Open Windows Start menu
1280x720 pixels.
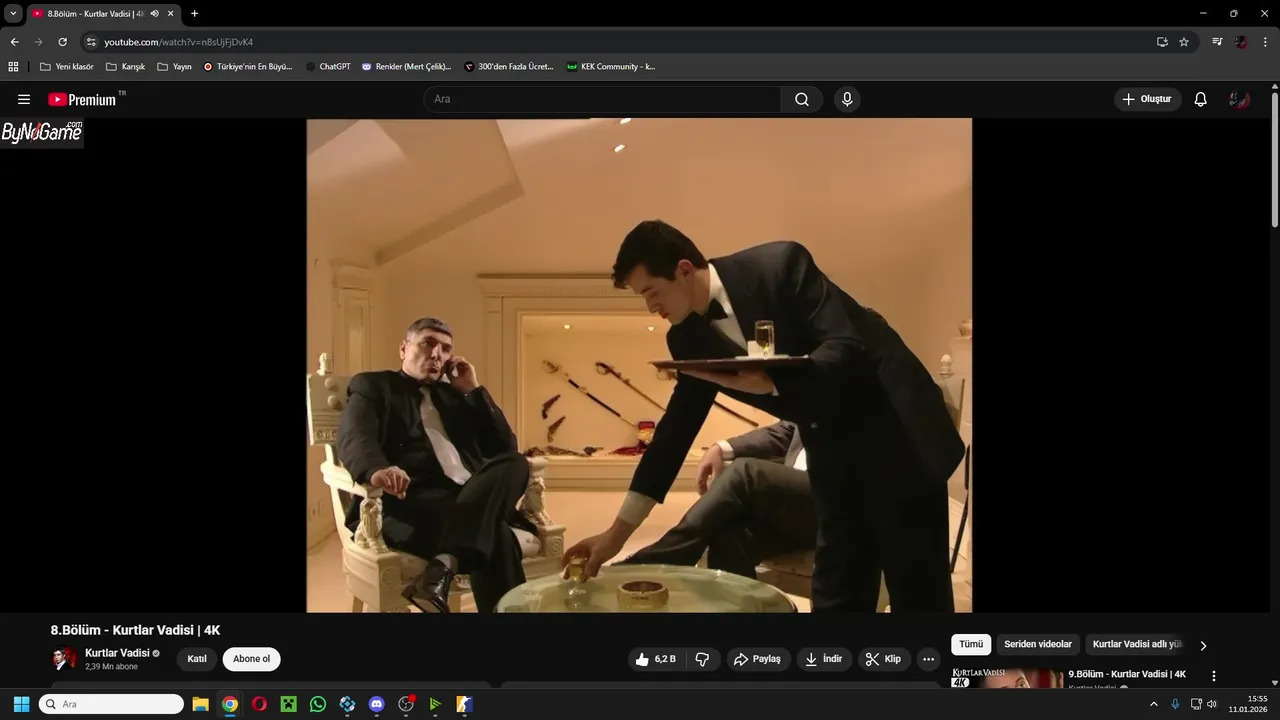tap(21, 704)
